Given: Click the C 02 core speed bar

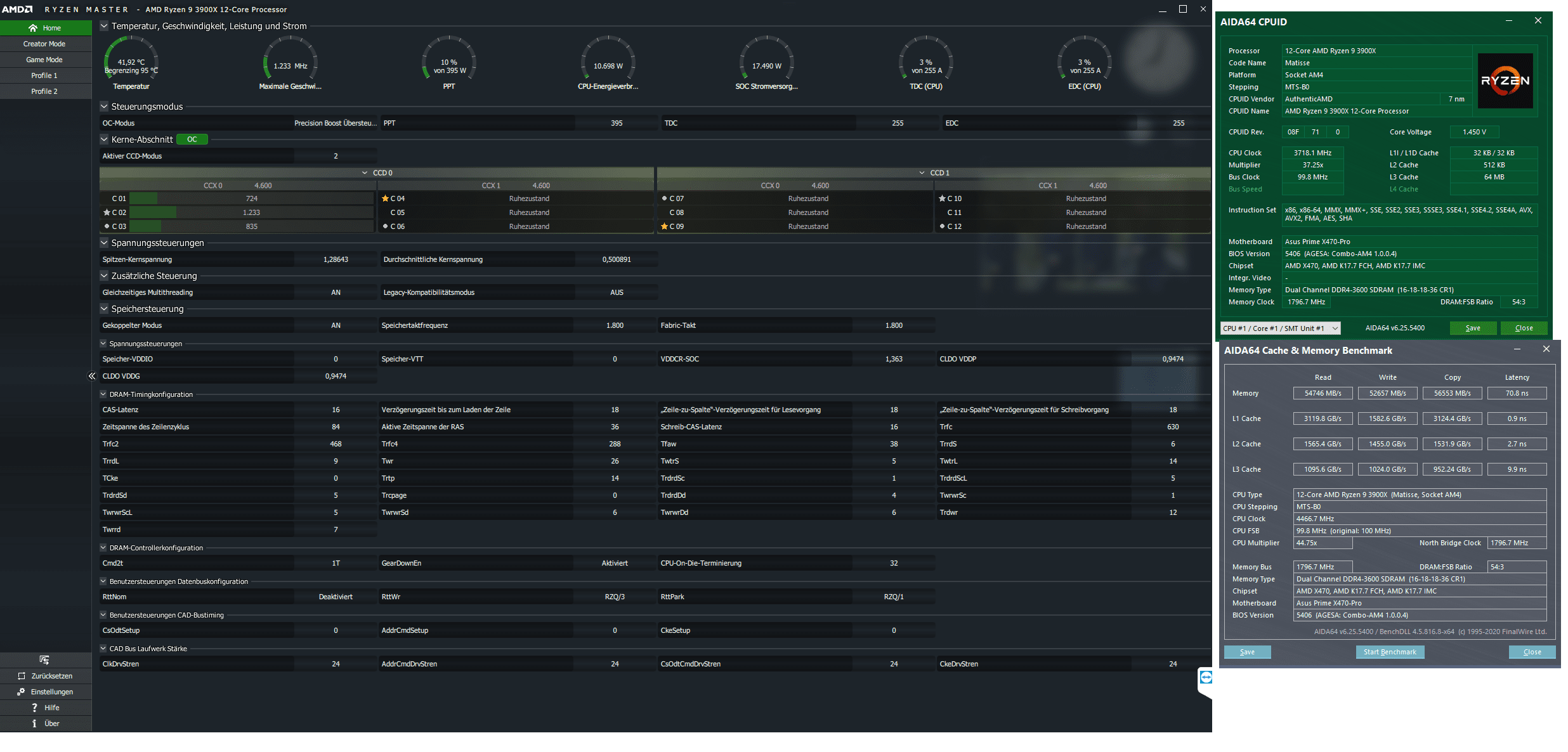Looking at the screenshot, I should point(251,212).
